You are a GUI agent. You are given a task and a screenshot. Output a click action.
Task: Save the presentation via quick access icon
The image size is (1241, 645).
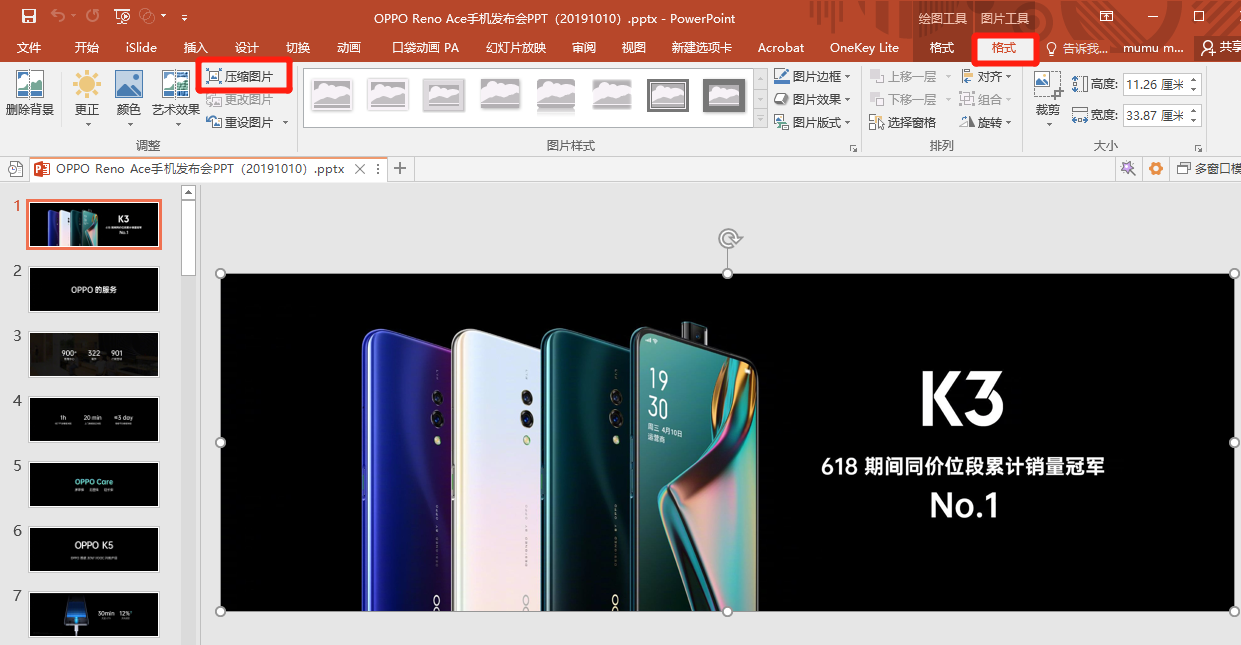28,16
